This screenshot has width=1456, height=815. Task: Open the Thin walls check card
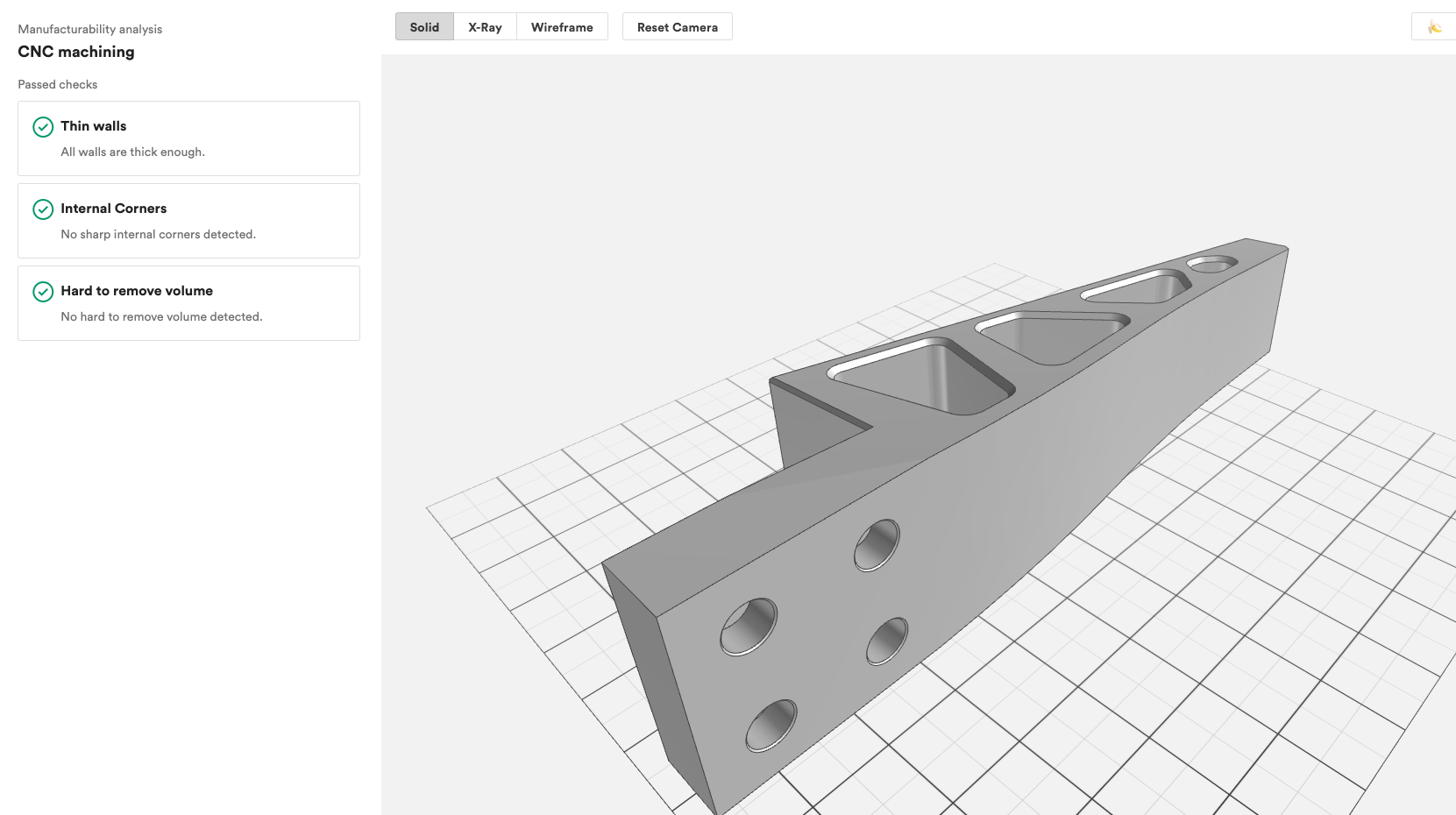(188, 138)
